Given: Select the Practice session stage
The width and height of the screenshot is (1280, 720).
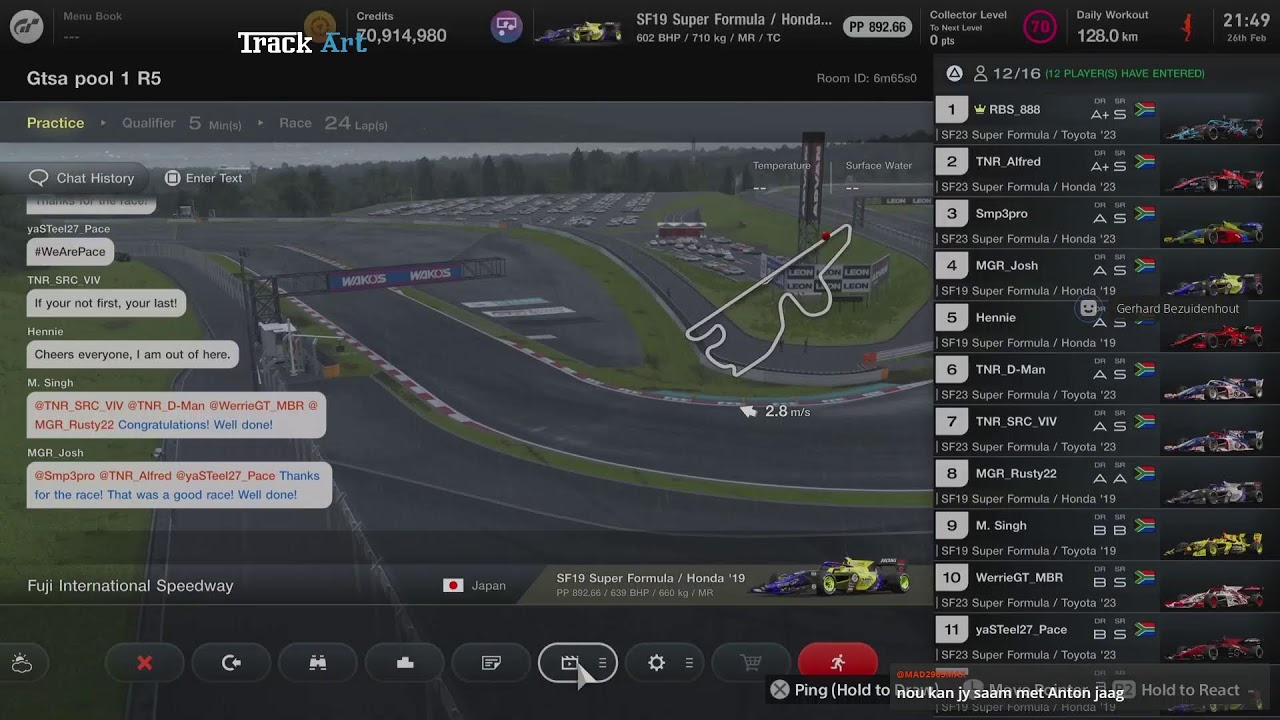Looking at the screenshot, I should click(56, 123).
